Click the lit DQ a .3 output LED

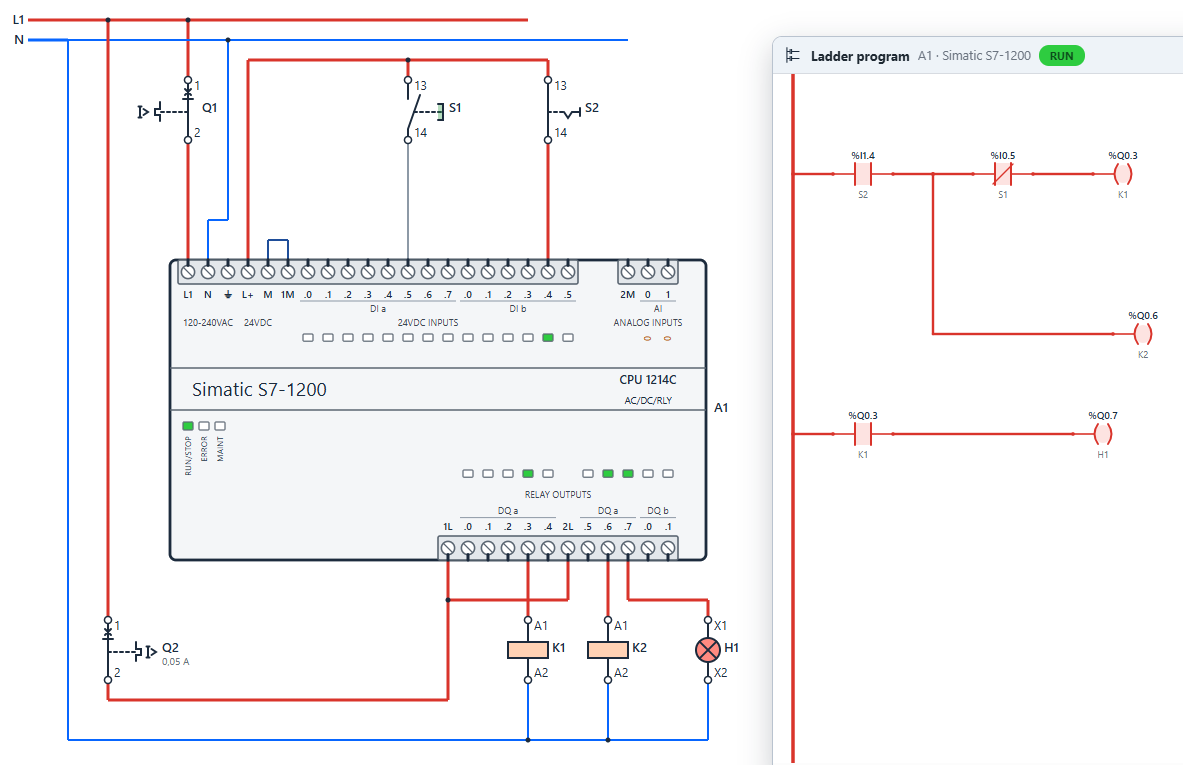pos(527,474)
